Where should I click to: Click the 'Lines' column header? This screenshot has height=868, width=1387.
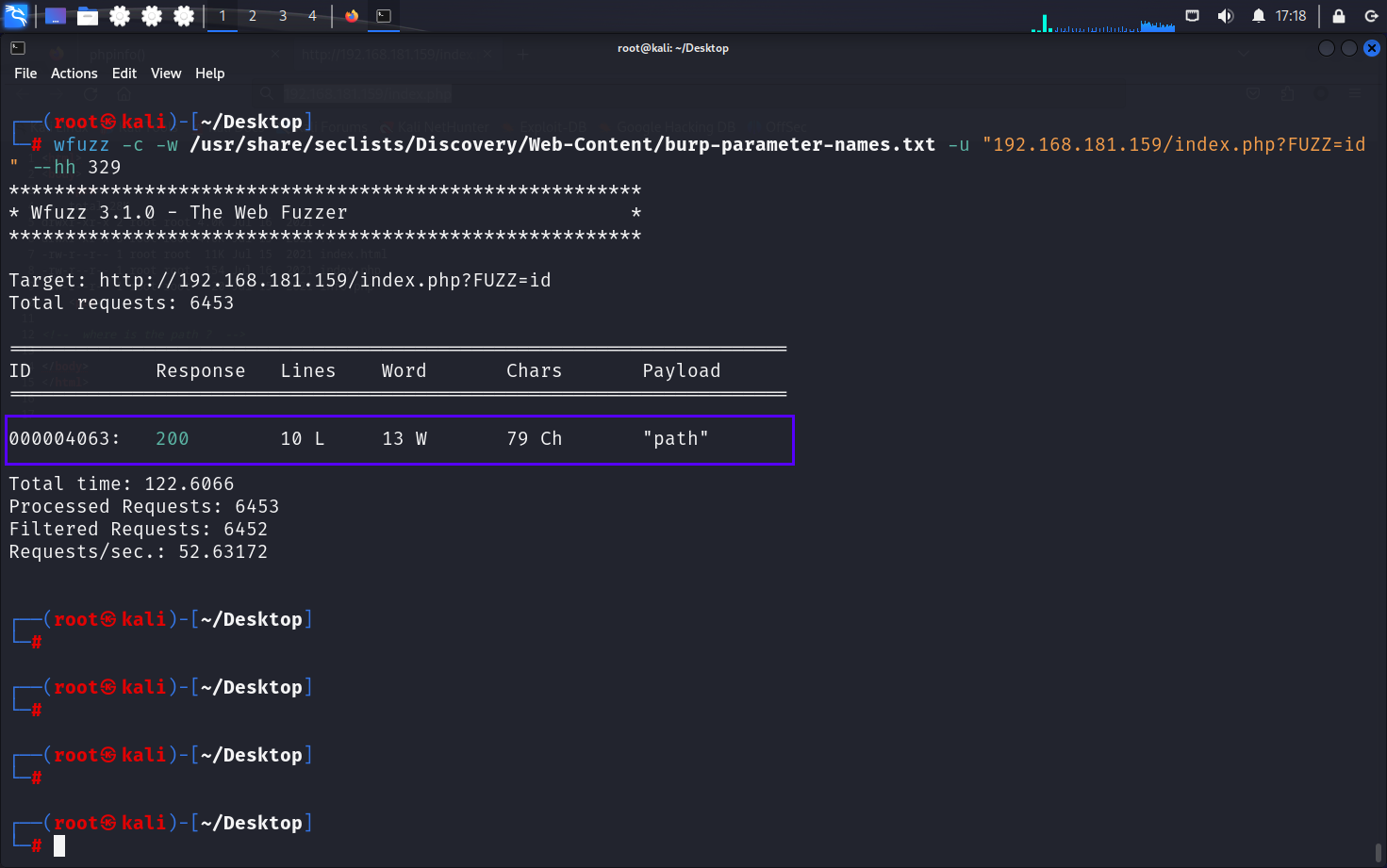308,370
